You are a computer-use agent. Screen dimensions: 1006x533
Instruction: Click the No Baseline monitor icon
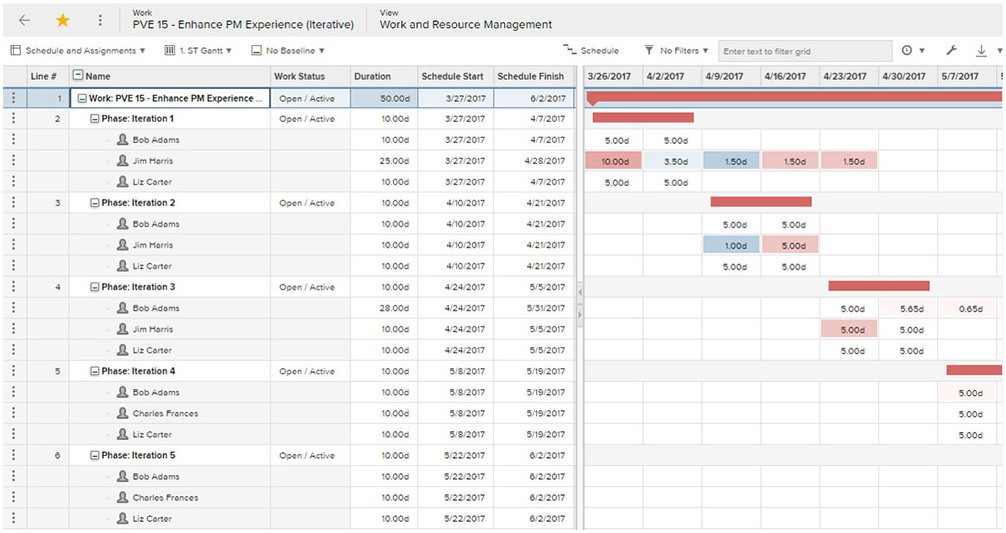tap(257, 50)
